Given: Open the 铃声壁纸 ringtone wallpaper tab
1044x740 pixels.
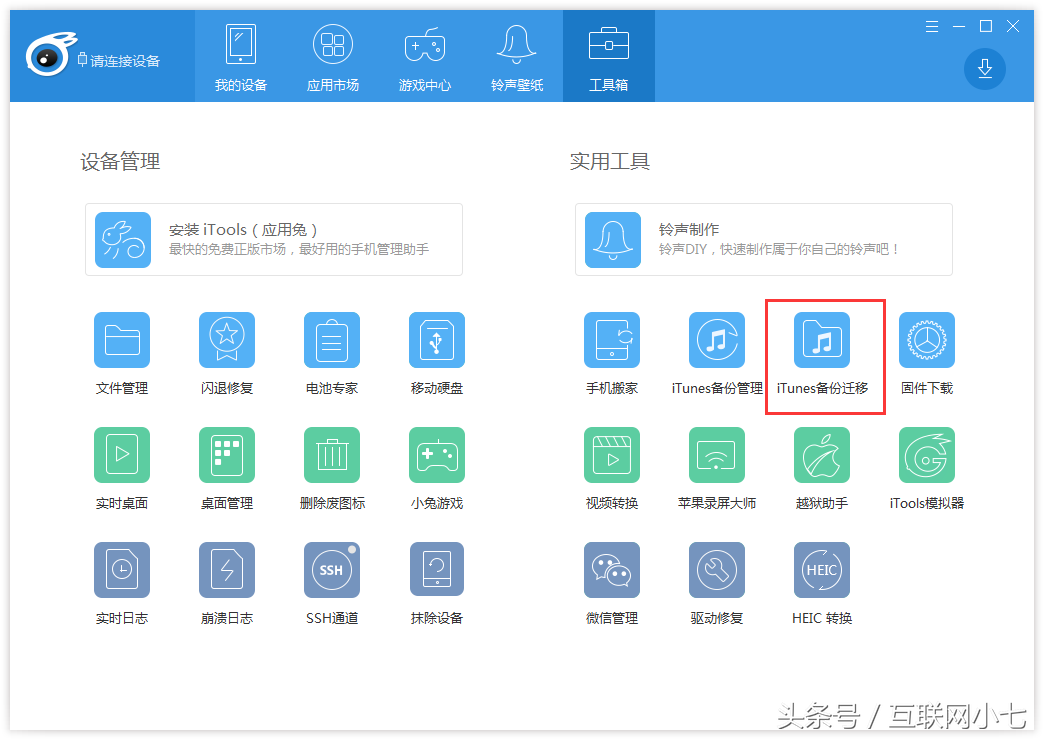Looking at the screenshot, I should pyautogui.click(x=517, y=57).
